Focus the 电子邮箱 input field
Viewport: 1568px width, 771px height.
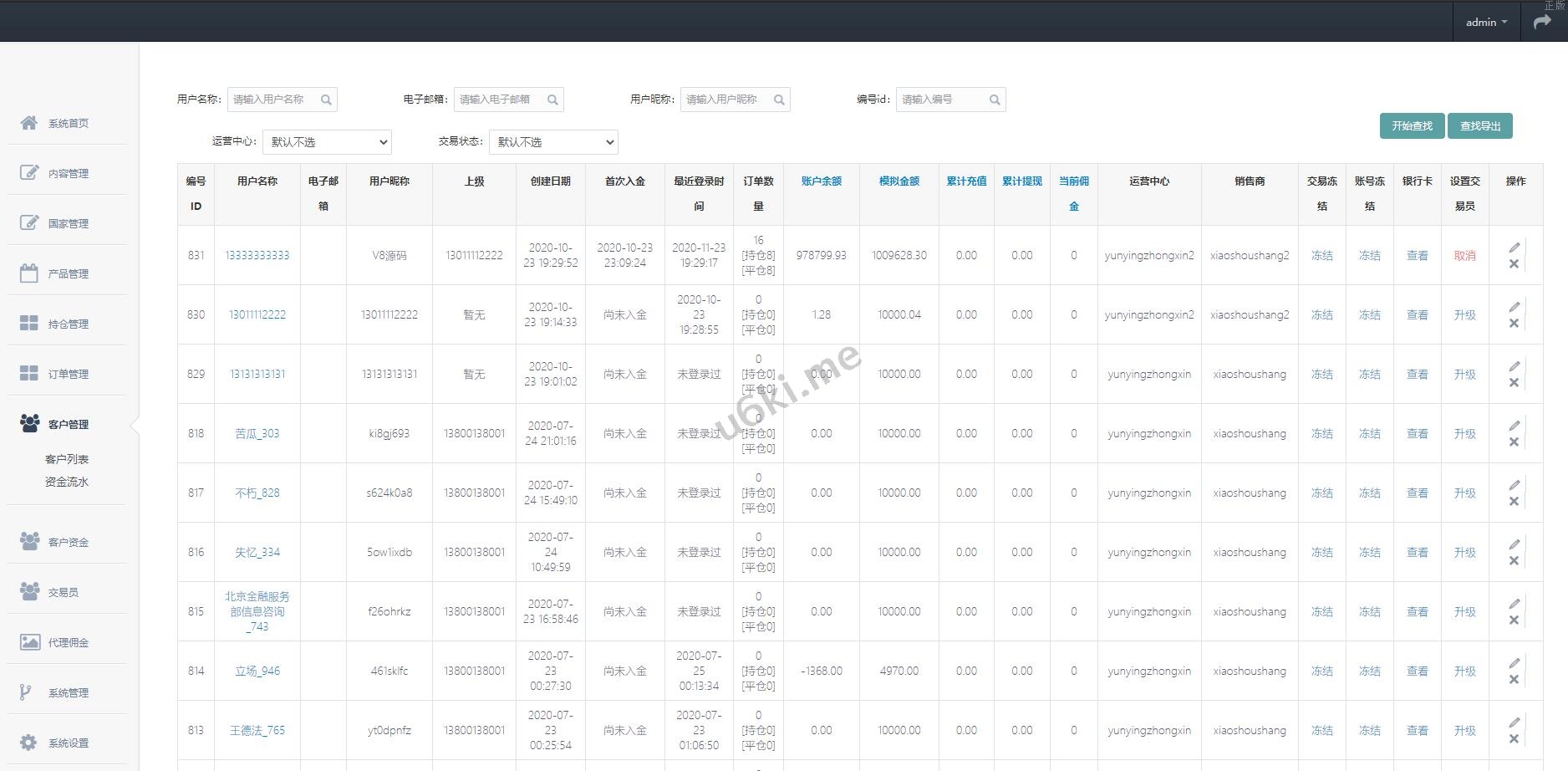point(500,100)
